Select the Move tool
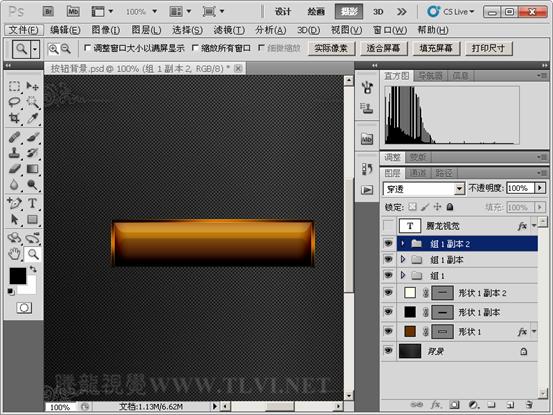 [x=32, y=86]
